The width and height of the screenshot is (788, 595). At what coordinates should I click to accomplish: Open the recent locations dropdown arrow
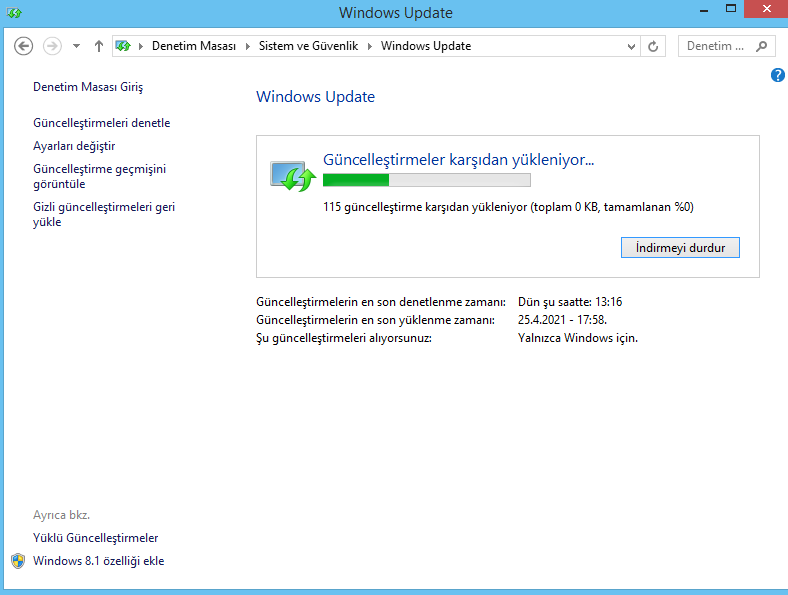(x=76, y=46)
